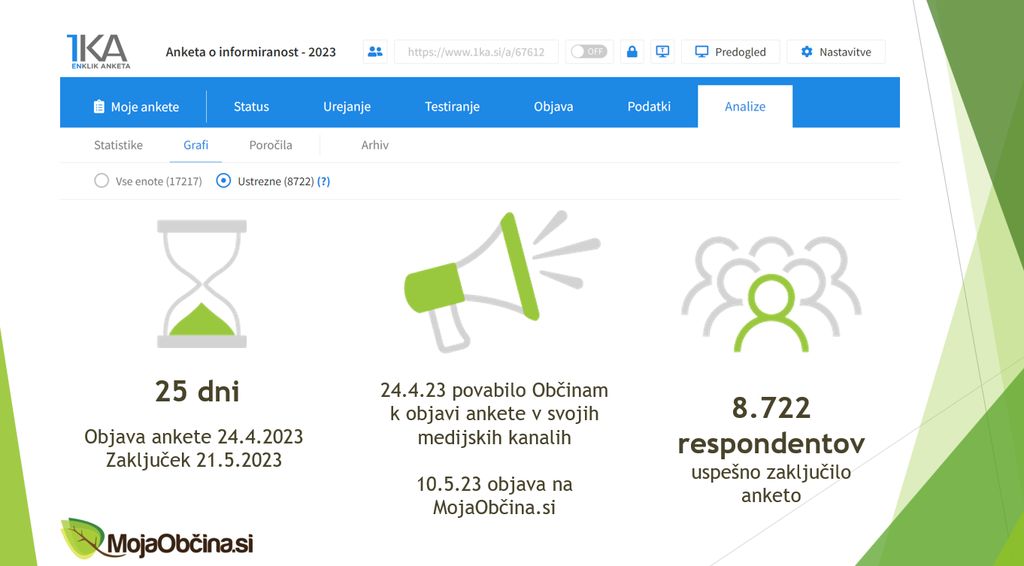
Task: Click the survey URL field
Action: (476, 52)
